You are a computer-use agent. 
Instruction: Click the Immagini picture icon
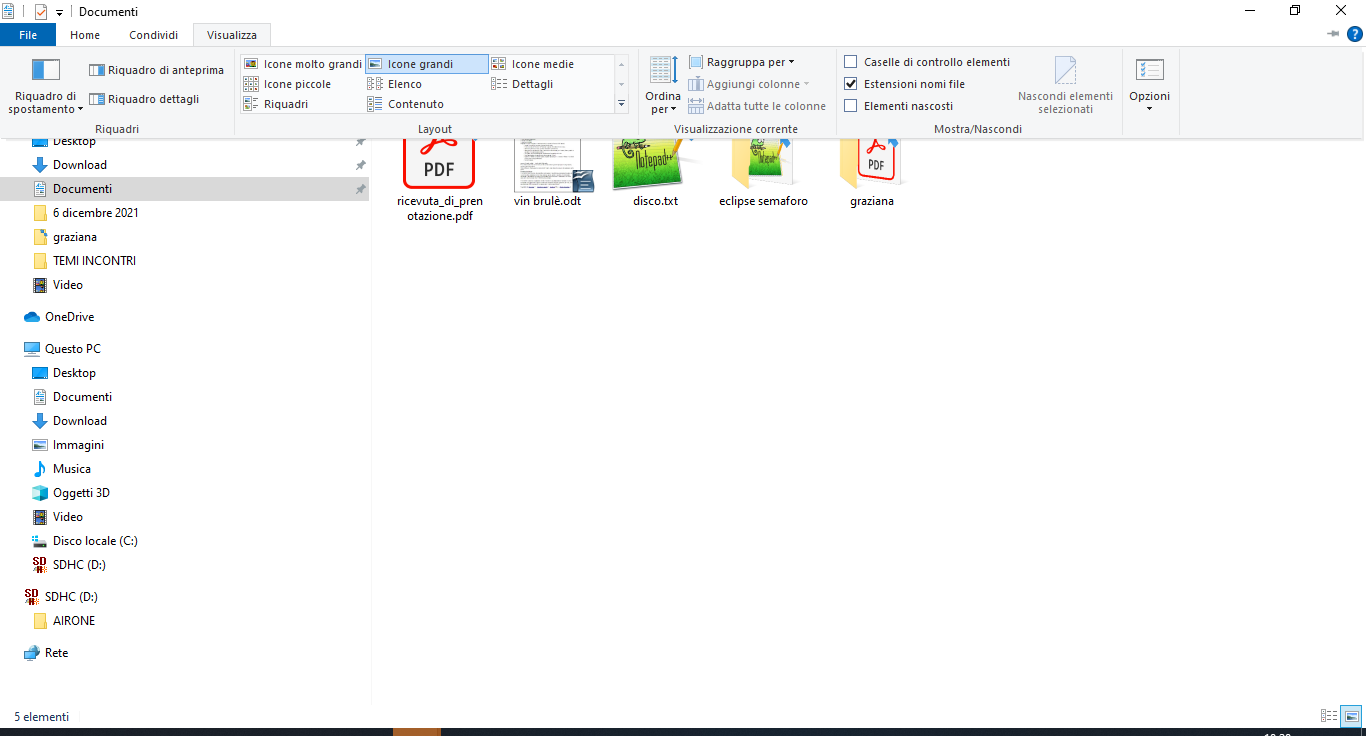click(x=40, y=445)
